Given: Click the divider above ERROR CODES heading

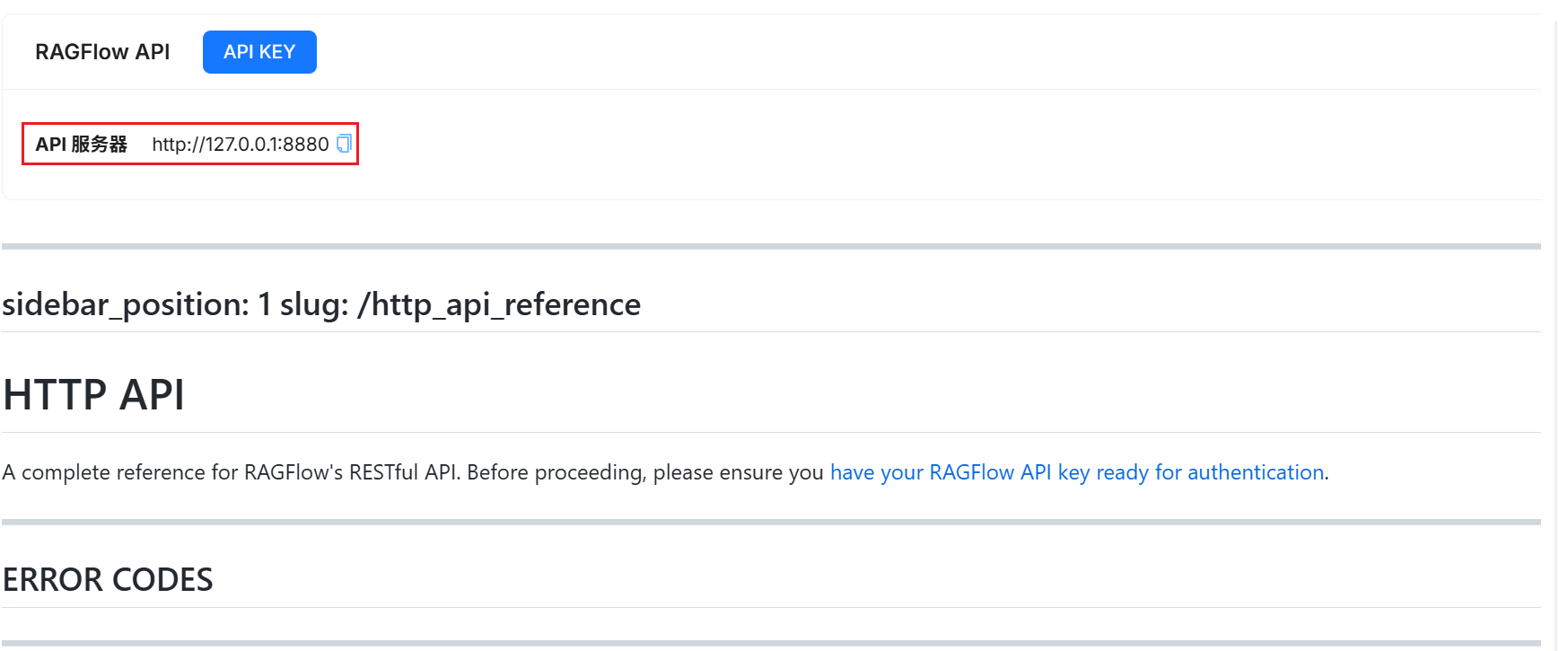Looking at the screenshot, I should [772, 522].
